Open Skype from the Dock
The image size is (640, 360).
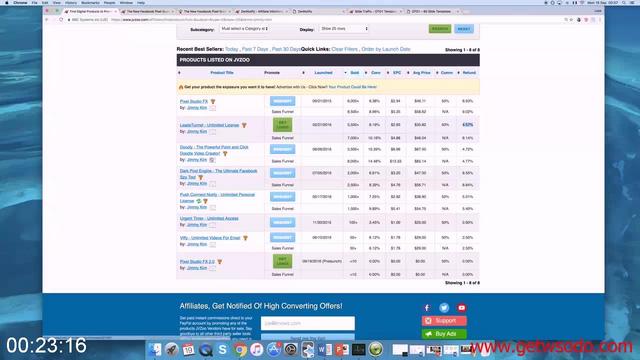point(222,349)
